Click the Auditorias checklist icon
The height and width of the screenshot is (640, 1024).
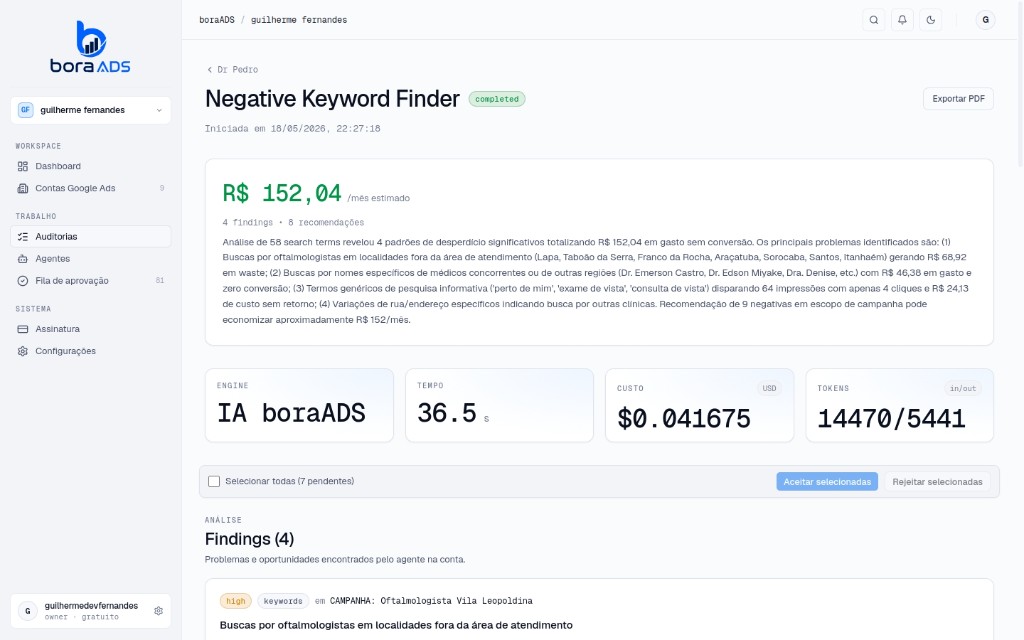click(x=23, y=236)
